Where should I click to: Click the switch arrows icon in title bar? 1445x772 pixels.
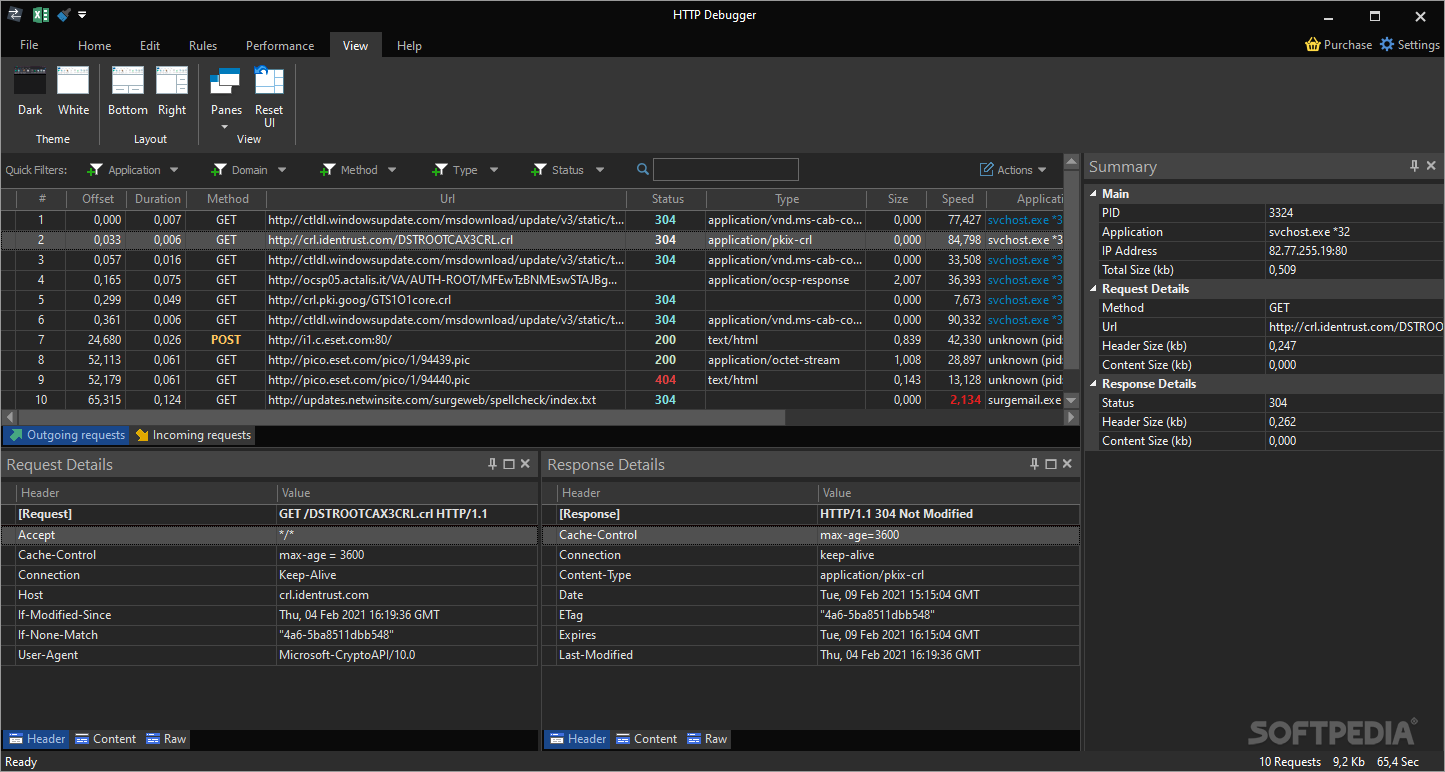click(x=15, y=15)
